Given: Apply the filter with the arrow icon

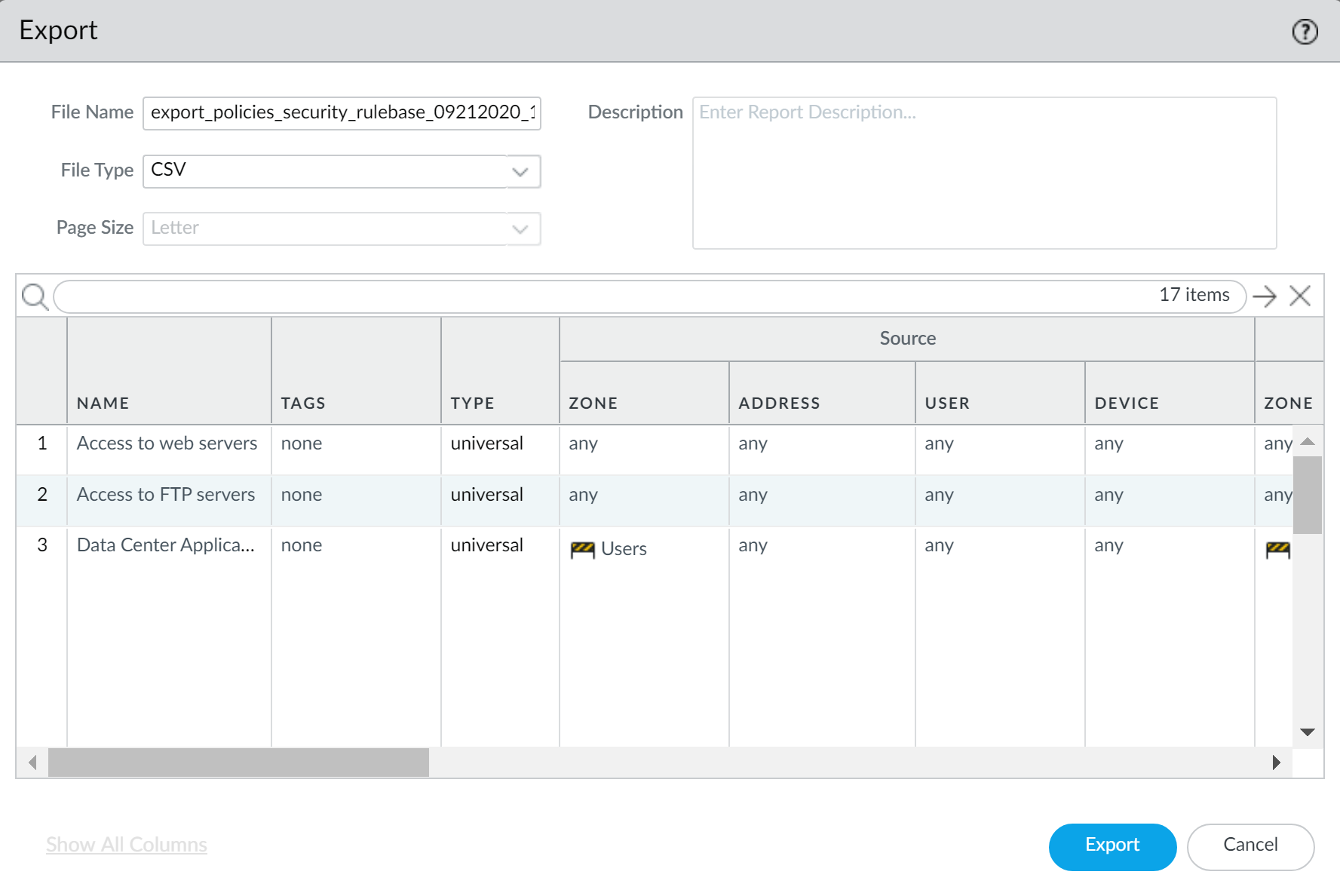Looking at the screenshot, I should pos(1265,296).
